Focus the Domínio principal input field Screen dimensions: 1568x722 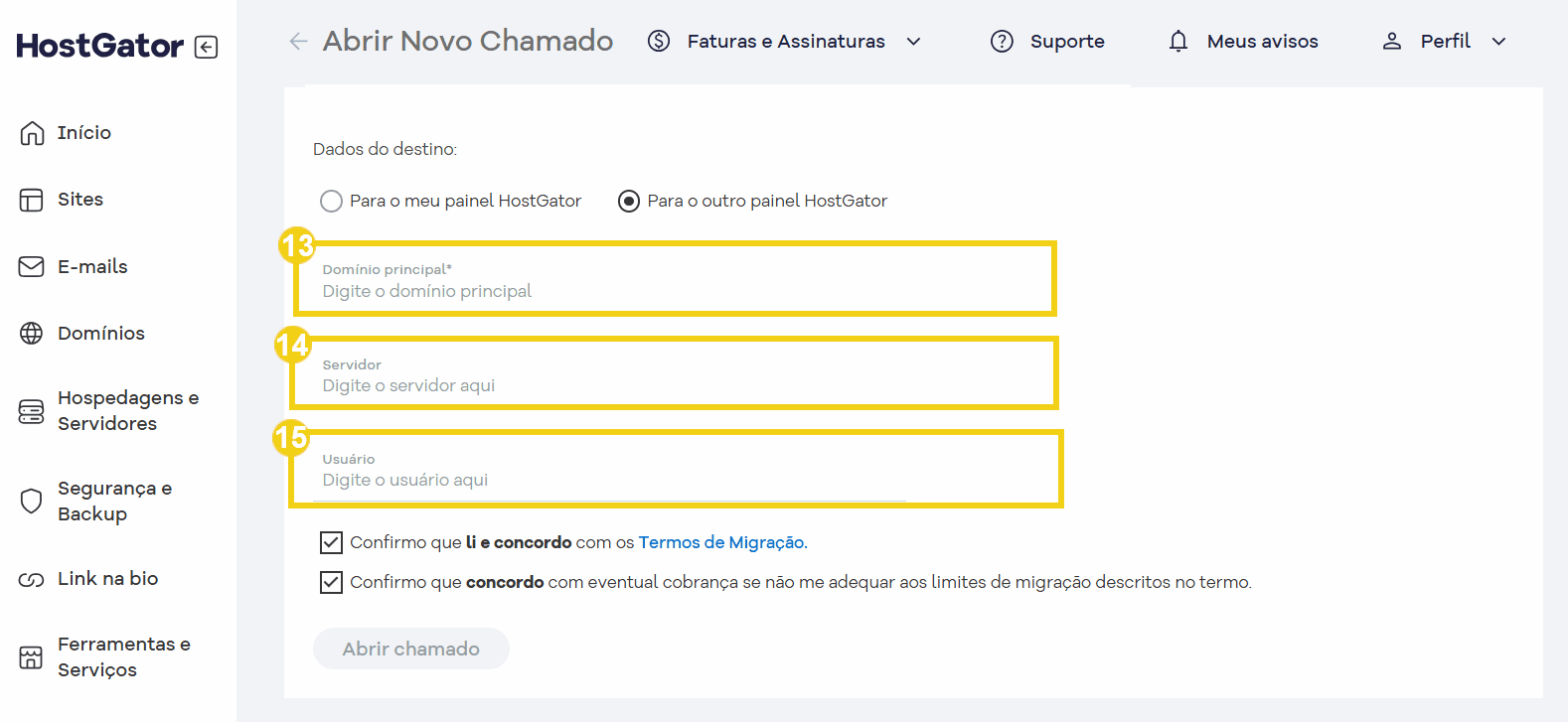(676, 280)
